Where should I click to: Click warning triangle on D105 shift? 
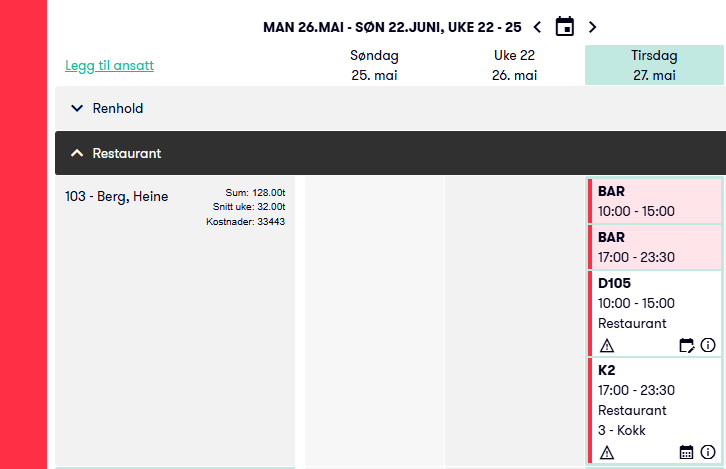[606, 346]
